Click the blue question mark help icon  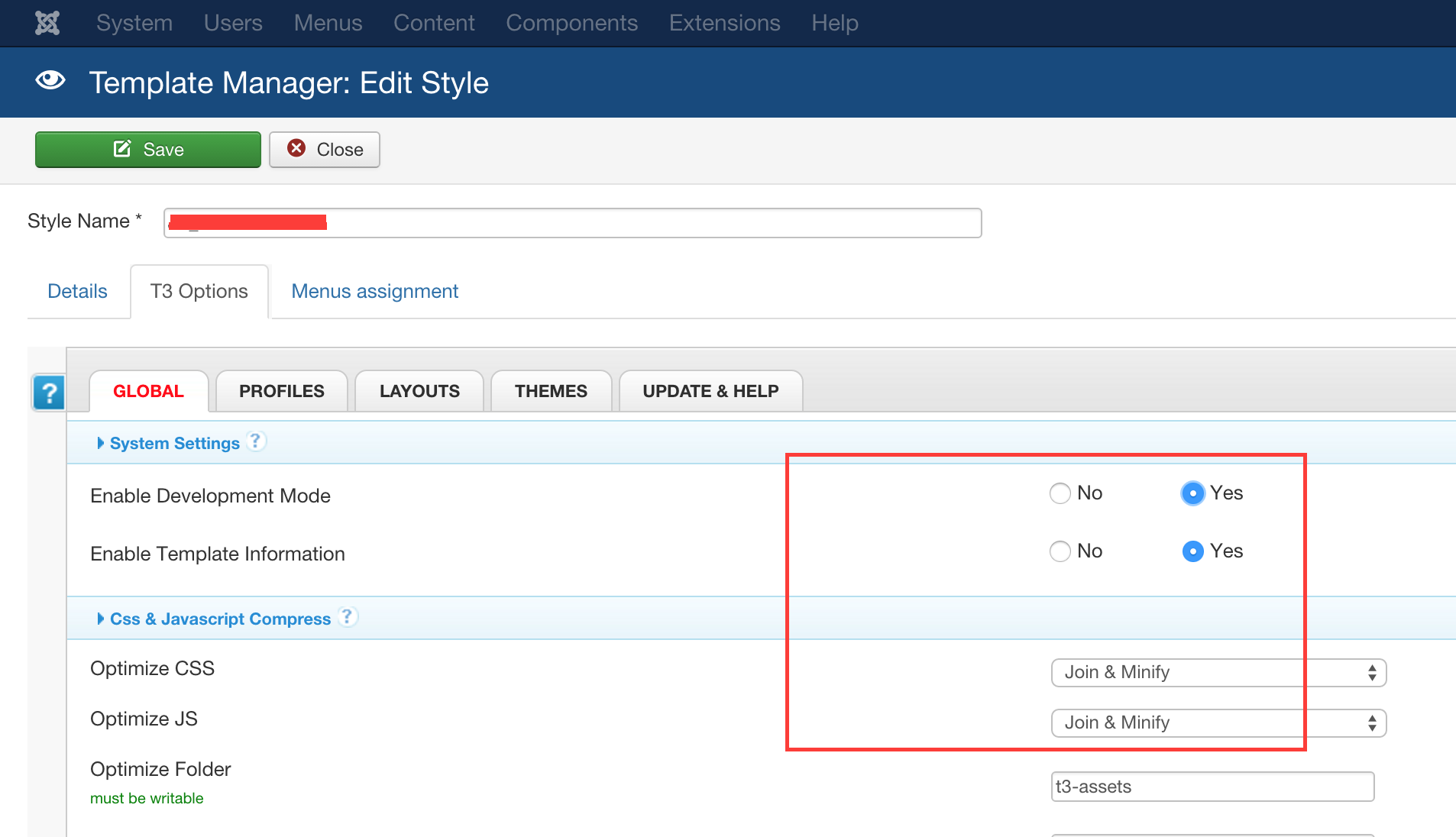pyautogui.click(x=49, y=393)
